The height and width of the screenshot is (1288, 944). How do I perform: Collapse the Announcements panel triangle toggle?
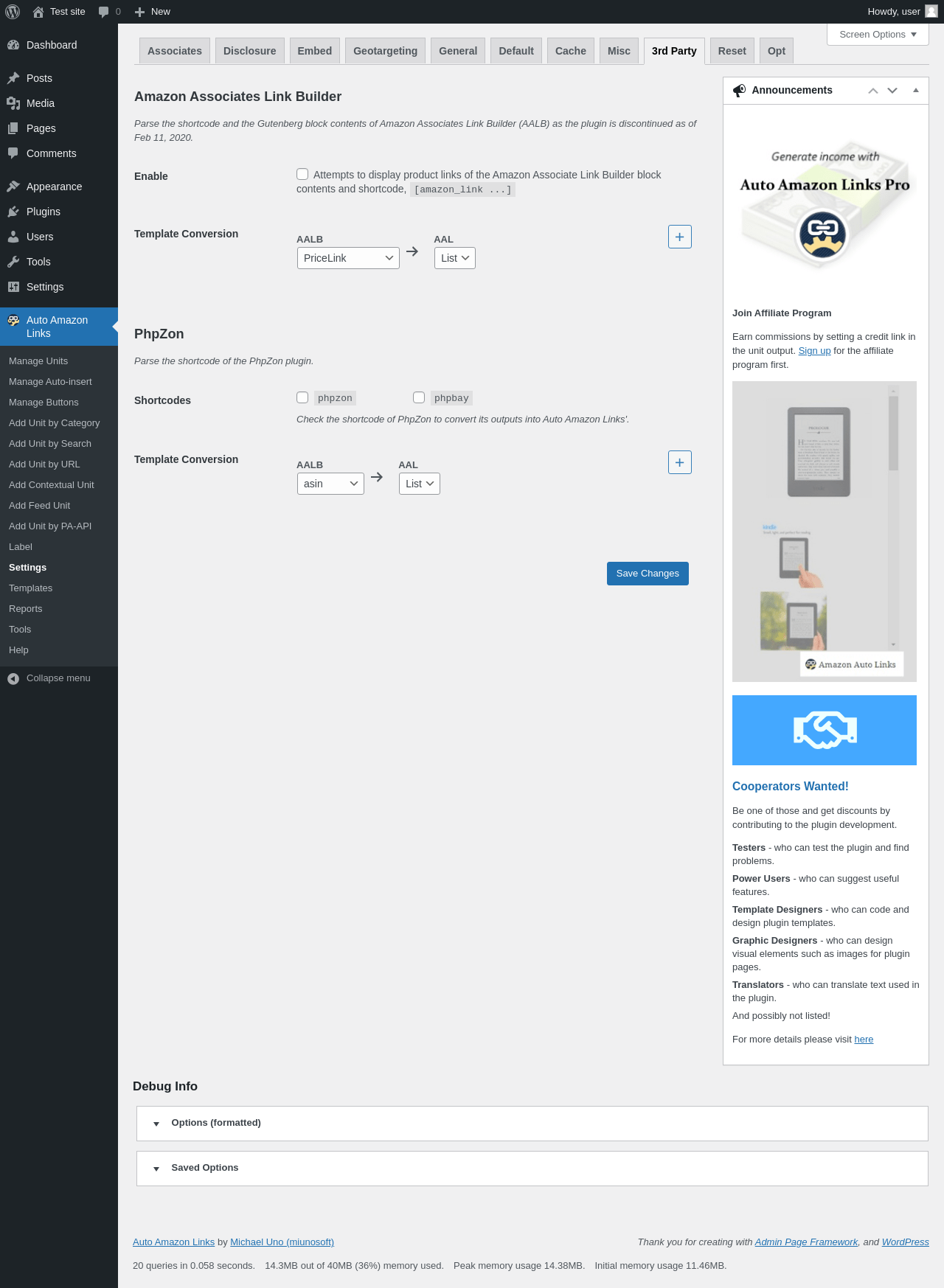pos(916,91)
